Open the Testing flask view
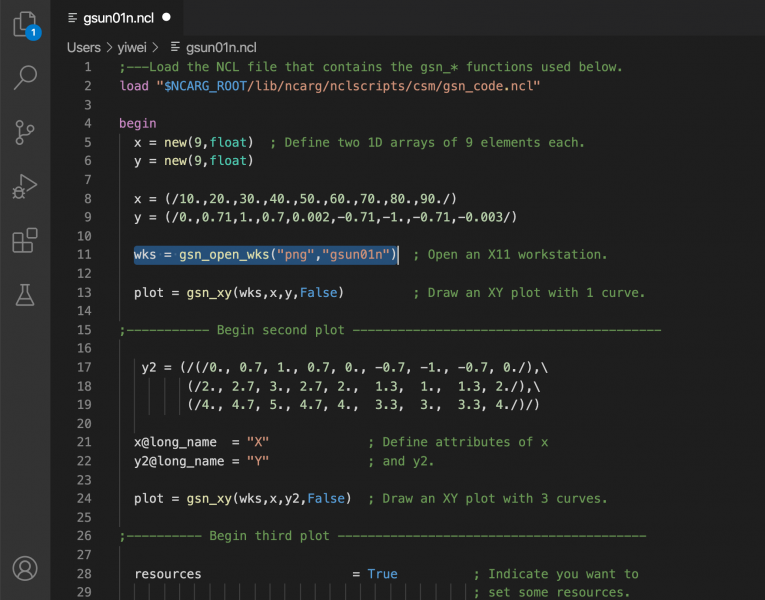This screenshot has width=765, height=600. pyautogui.click(x=25, y=294)
